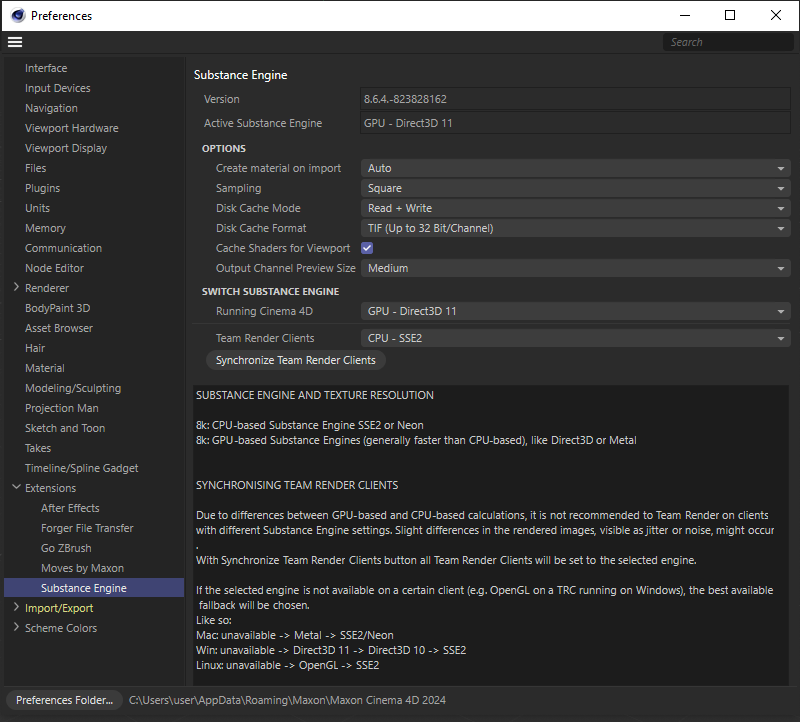Image resolution: width=800 pixels, height=722 pixels.
Task: Select Navigation preferences
Action: click(51, 108)
